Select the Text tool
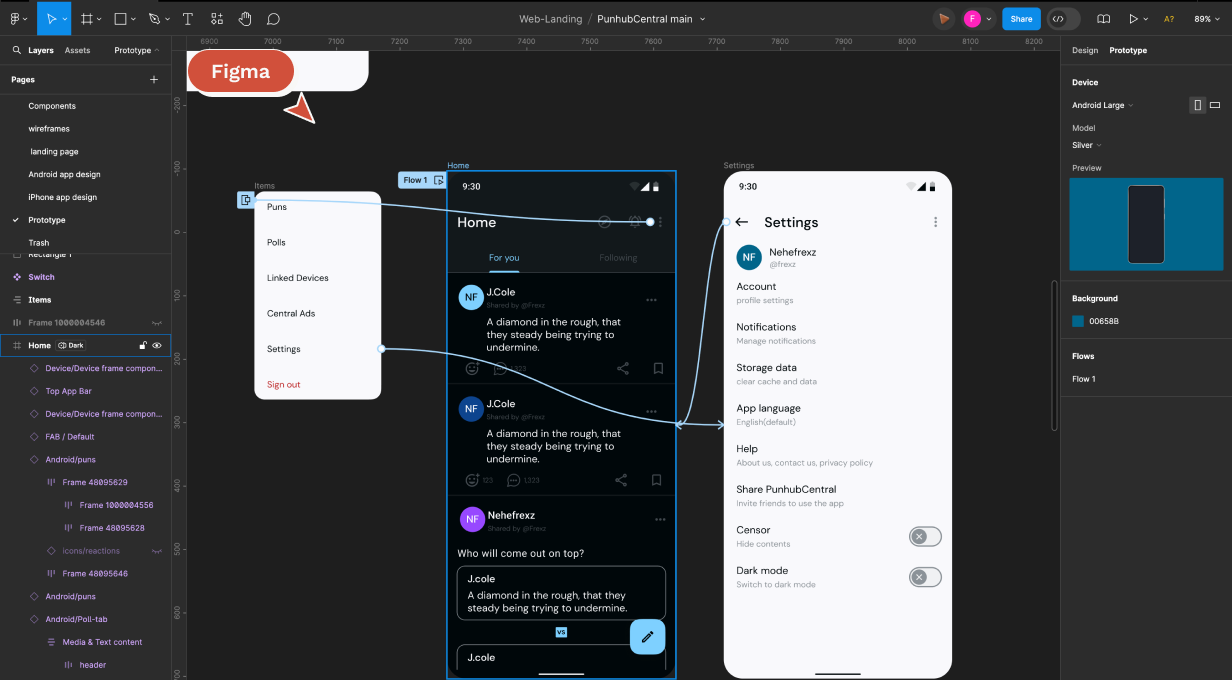 [x=187, y=18]
